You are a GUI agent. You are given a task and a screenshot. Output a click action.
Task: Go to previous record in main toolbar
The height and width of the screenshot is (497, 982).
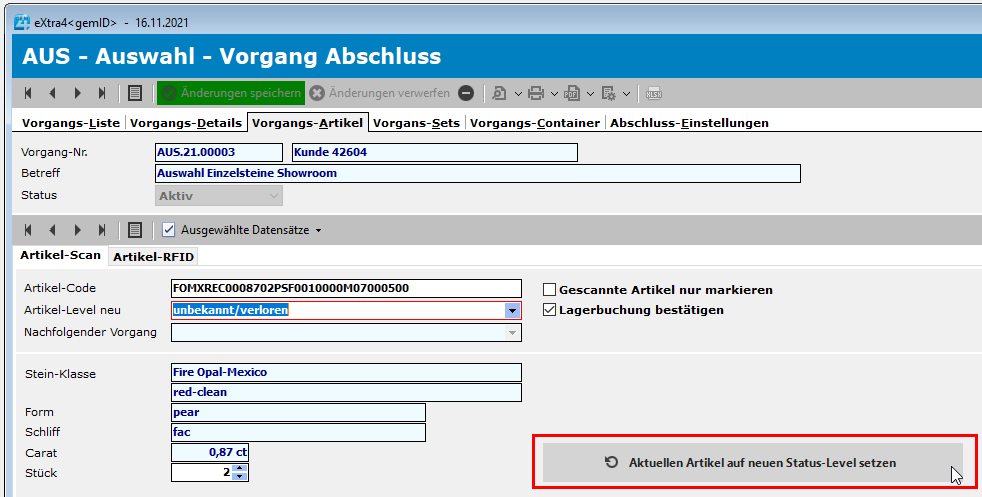[x=53, y=93]
